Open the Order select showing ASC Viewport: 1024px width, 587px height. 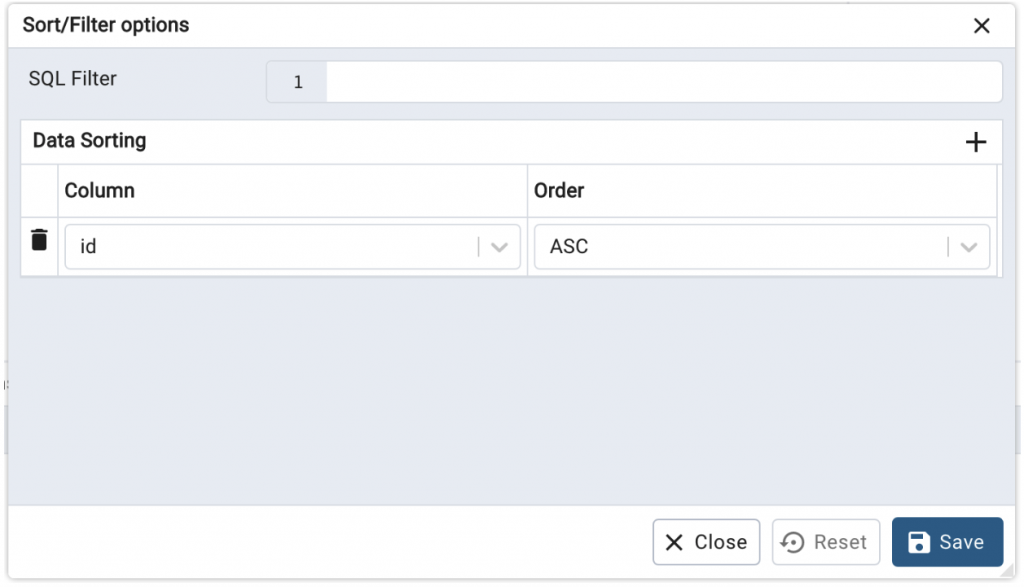coord(740,246)
